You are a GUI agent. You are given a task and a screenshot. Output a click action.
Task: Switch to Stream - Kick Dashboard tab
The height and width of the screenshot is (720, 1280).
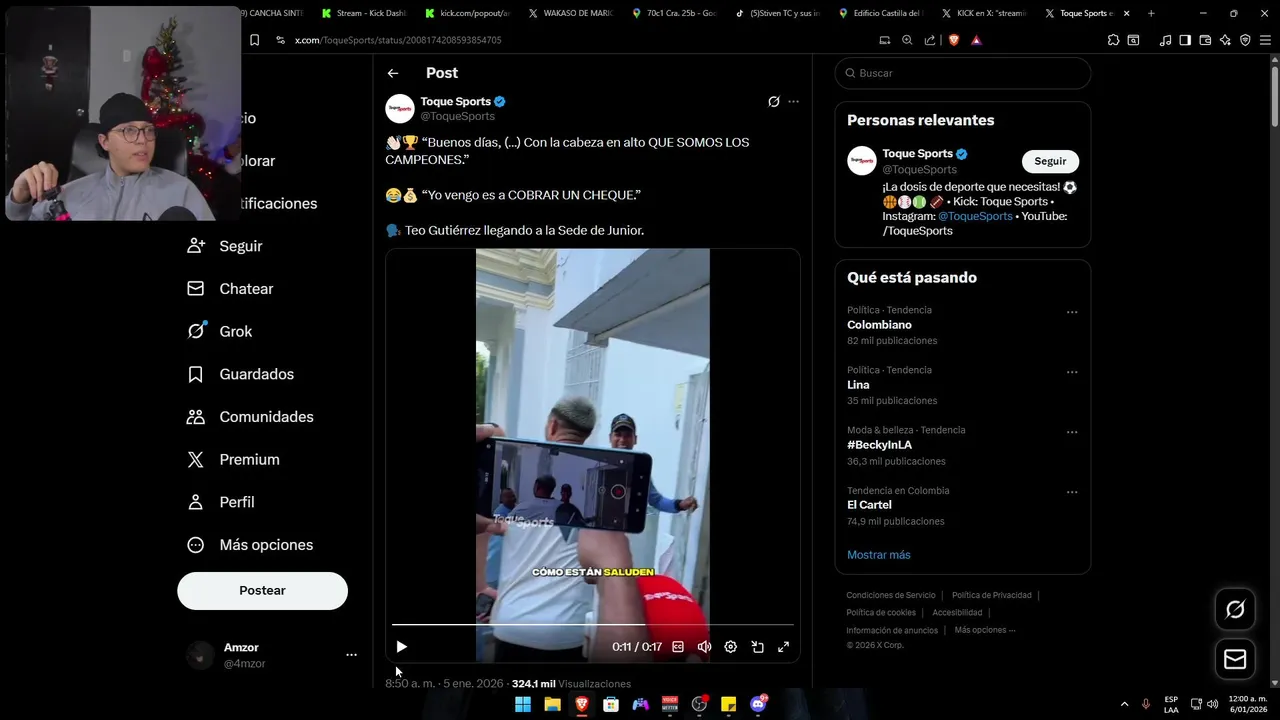point(364,13)
